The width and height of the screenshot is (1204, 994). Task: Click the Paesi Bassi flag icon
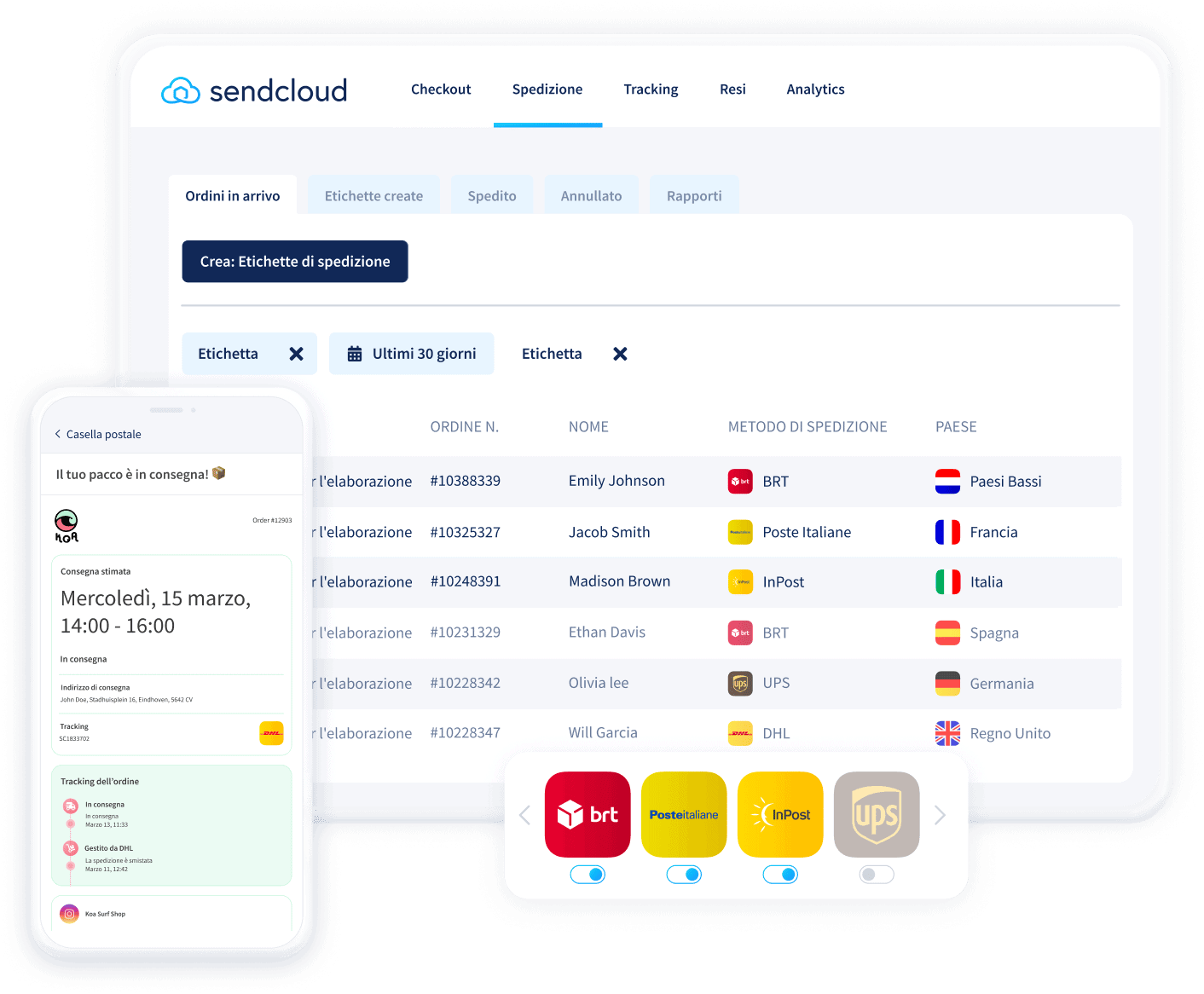coord(947,482)
